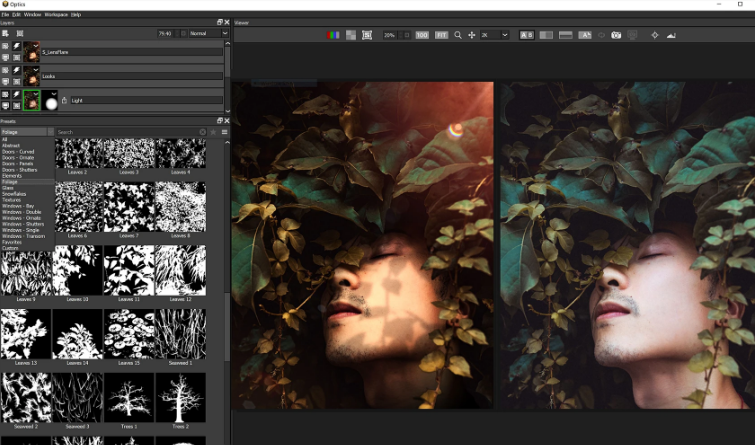Toggle the S_LensFlare layer lightning filter icon

[x=16, y=46]
